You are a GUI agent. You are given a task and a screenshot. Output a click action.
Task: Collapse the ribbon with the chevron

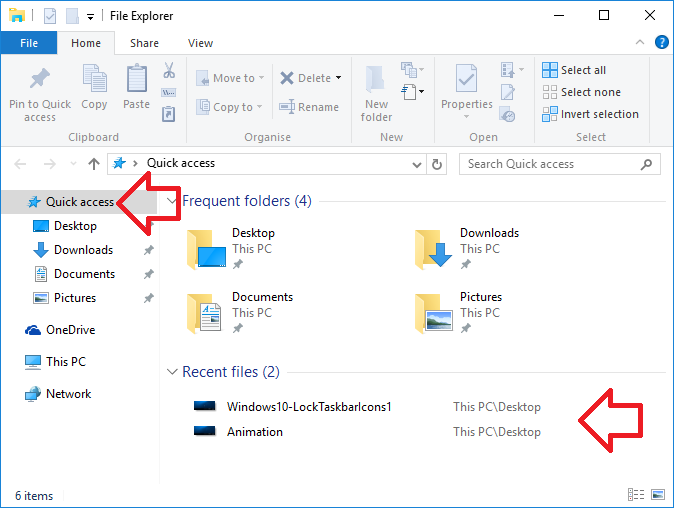tap(640, 42)
